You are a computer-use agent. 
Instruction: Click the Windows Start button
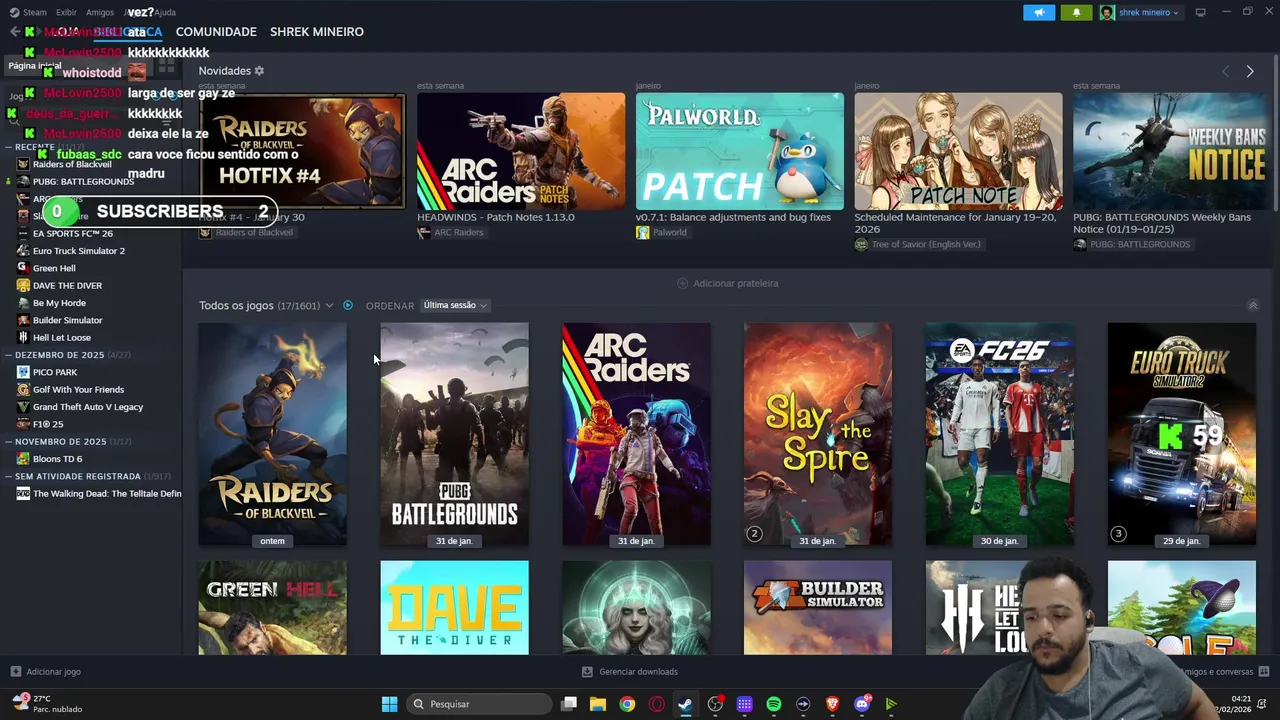pos(389,704)
